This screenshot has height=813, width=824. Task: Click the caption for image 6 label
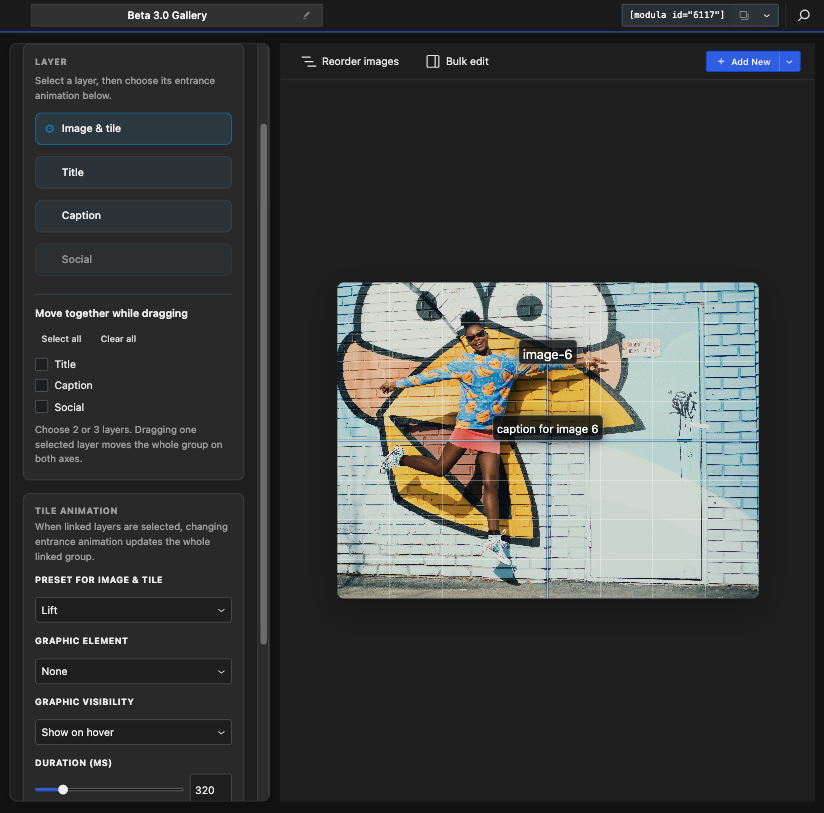click(x=547, y=429)
